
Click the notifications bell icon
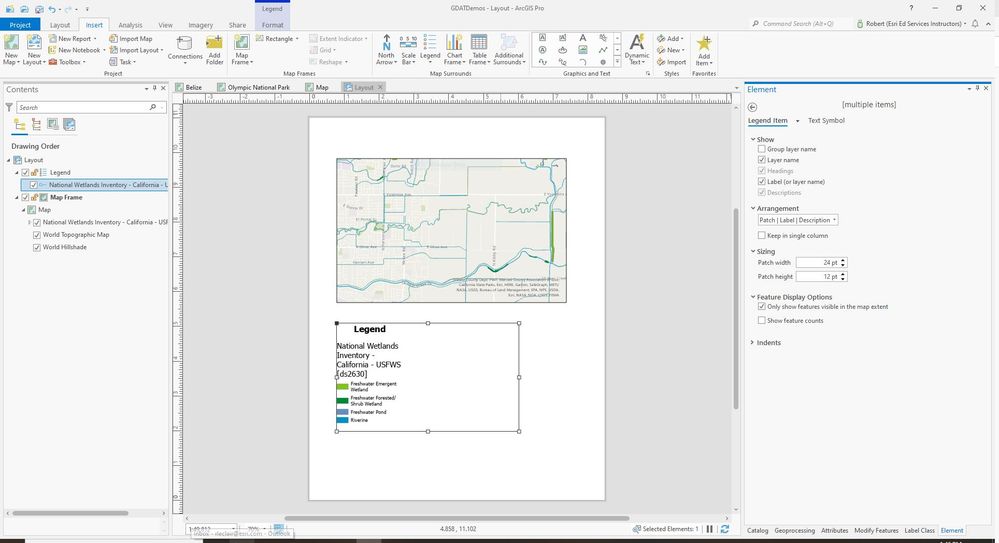(x=975, y=24)
